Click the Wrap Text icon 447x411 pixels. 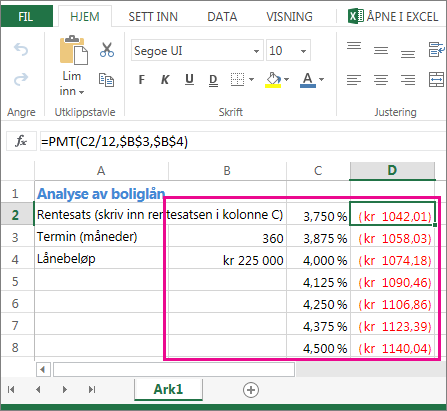click(436, 50)
